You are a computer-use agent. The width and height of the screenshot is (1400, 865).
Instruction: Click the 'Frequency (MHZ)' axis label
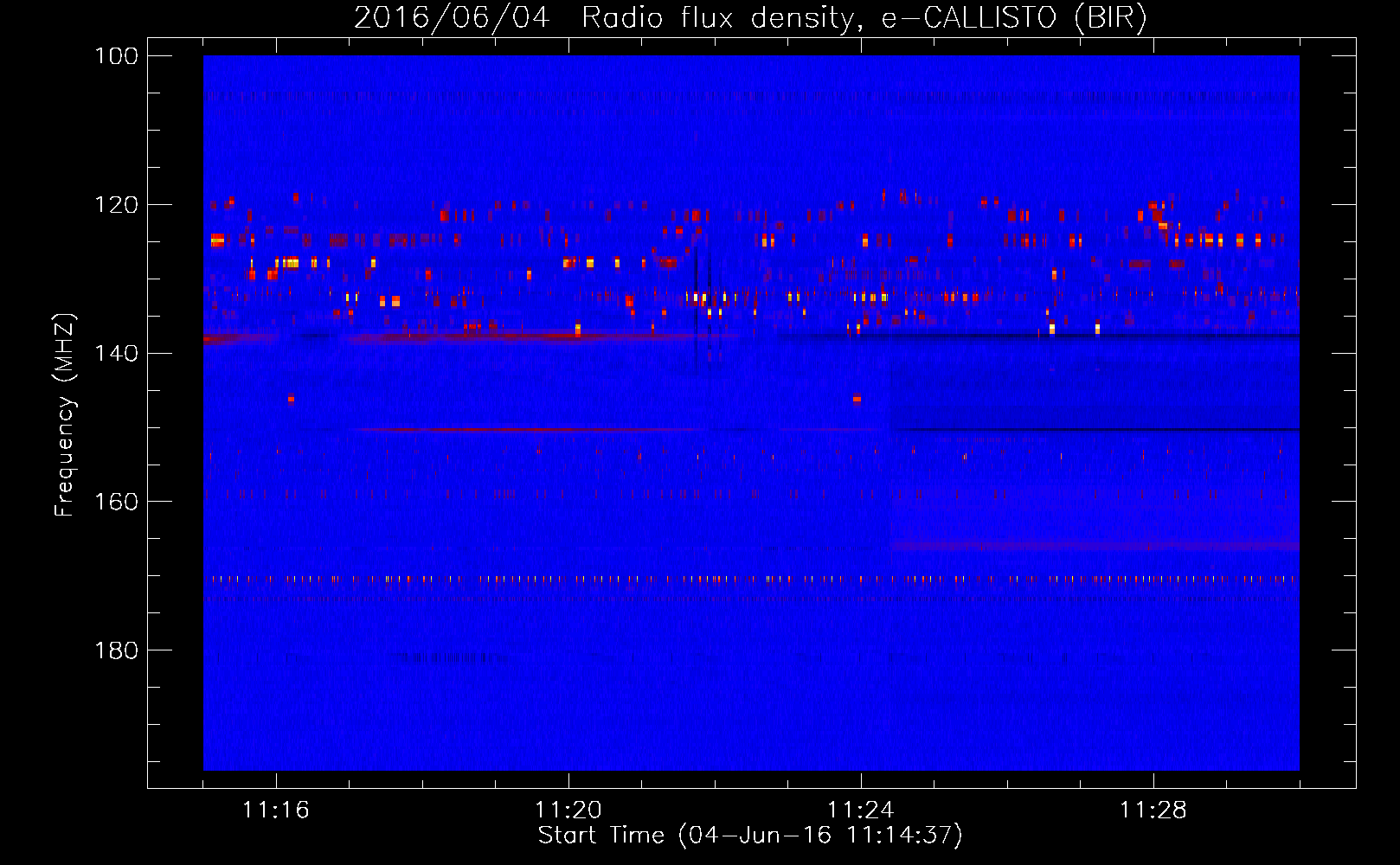(x=66, y=415)
